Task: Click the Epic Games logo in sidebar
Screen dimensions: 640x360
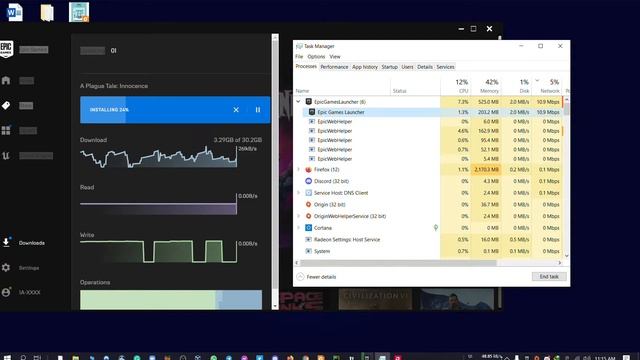Action: click(6, 49)
